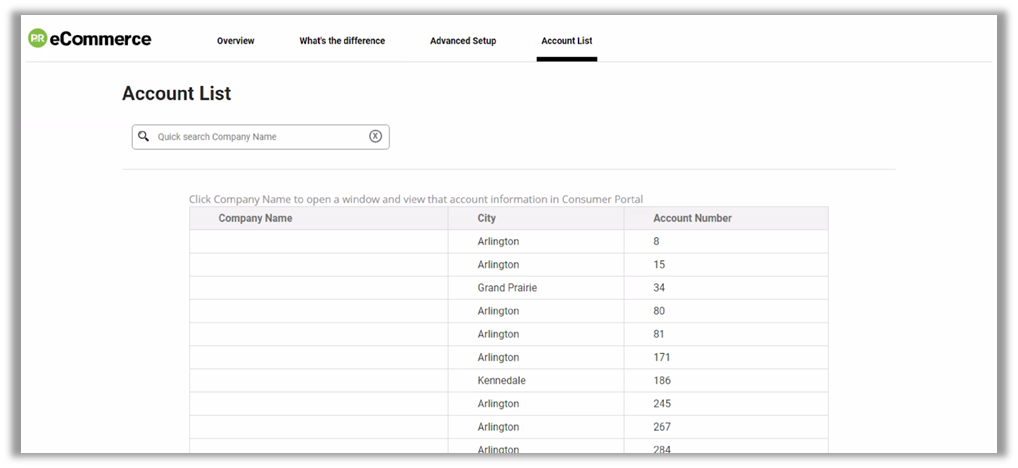Screen dimensions: 1018x468
Task: Select account number 80 cell
Action: (x=659, y=311)
